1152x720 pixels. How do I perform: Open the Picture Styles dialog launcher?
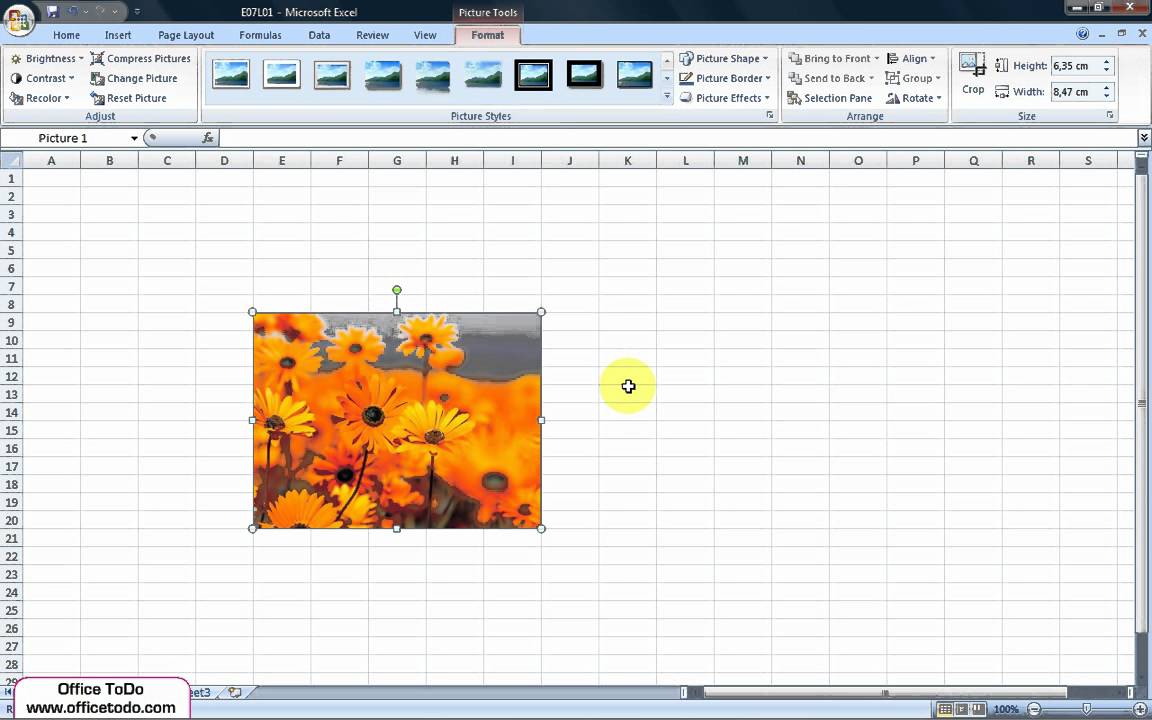[x=770, y=115]
